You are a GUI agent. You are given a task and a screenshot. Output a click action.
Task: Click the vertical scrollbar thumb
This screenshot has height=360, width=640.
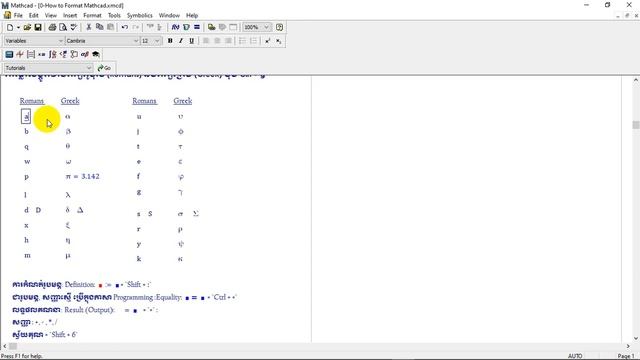(x=636, y=124)
